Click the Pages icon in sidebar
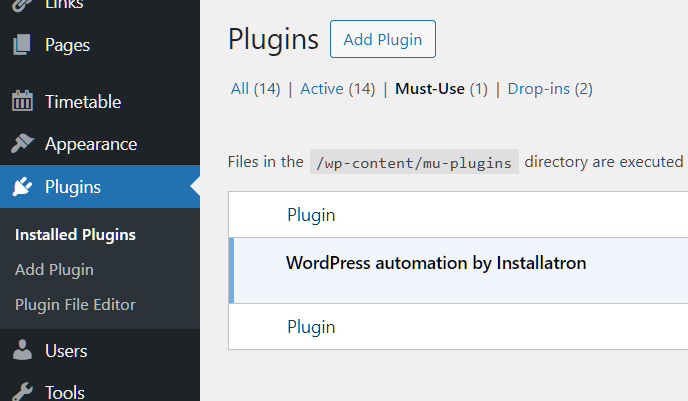The image size is (688, 401). point(22,45)
